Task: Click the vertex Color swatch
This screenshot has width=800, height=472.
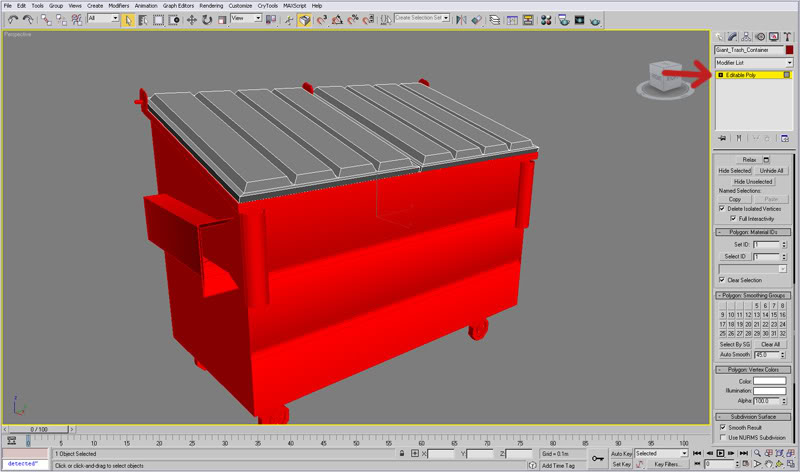Action: [x=769, y=381]
